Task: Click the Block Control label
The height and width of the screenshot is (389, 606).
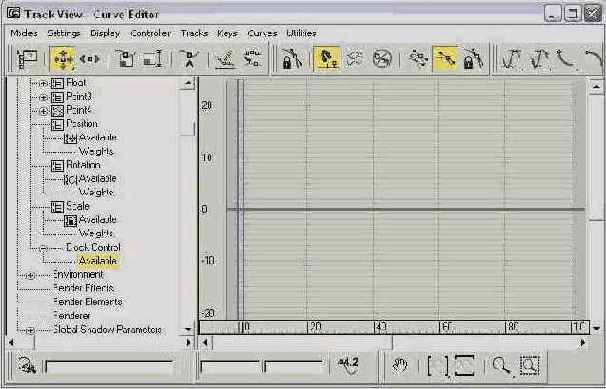Action: 93,247
